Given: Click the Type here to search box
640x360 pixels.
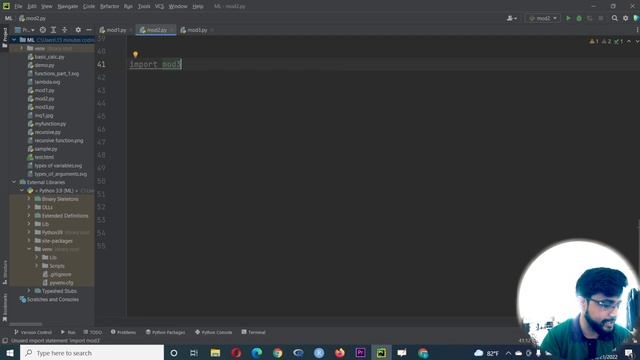Looking at the screenshot, I should 92,353.
